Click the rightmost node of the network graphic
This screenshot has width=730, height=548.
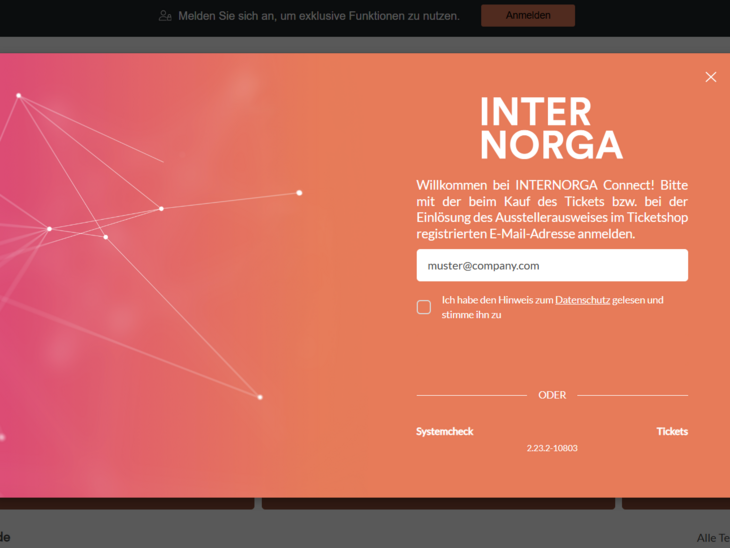pyautogui.click(x=299, y=192)
